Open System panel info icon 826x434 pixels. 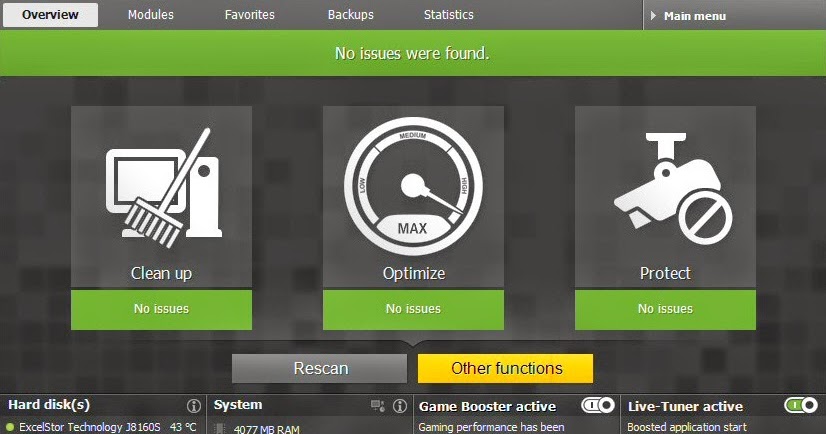click(400, 406)
